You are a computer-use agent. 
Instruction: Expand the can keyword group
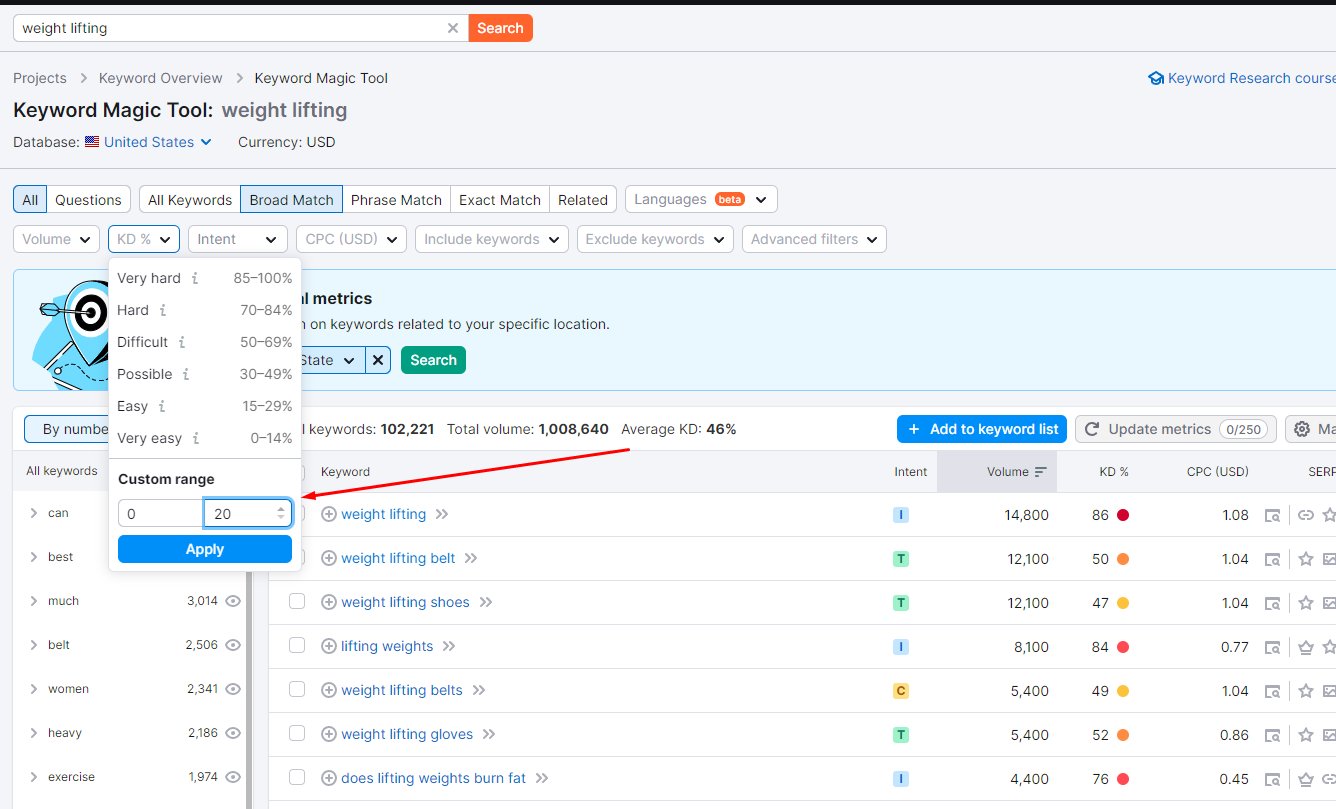click(33, 513)
